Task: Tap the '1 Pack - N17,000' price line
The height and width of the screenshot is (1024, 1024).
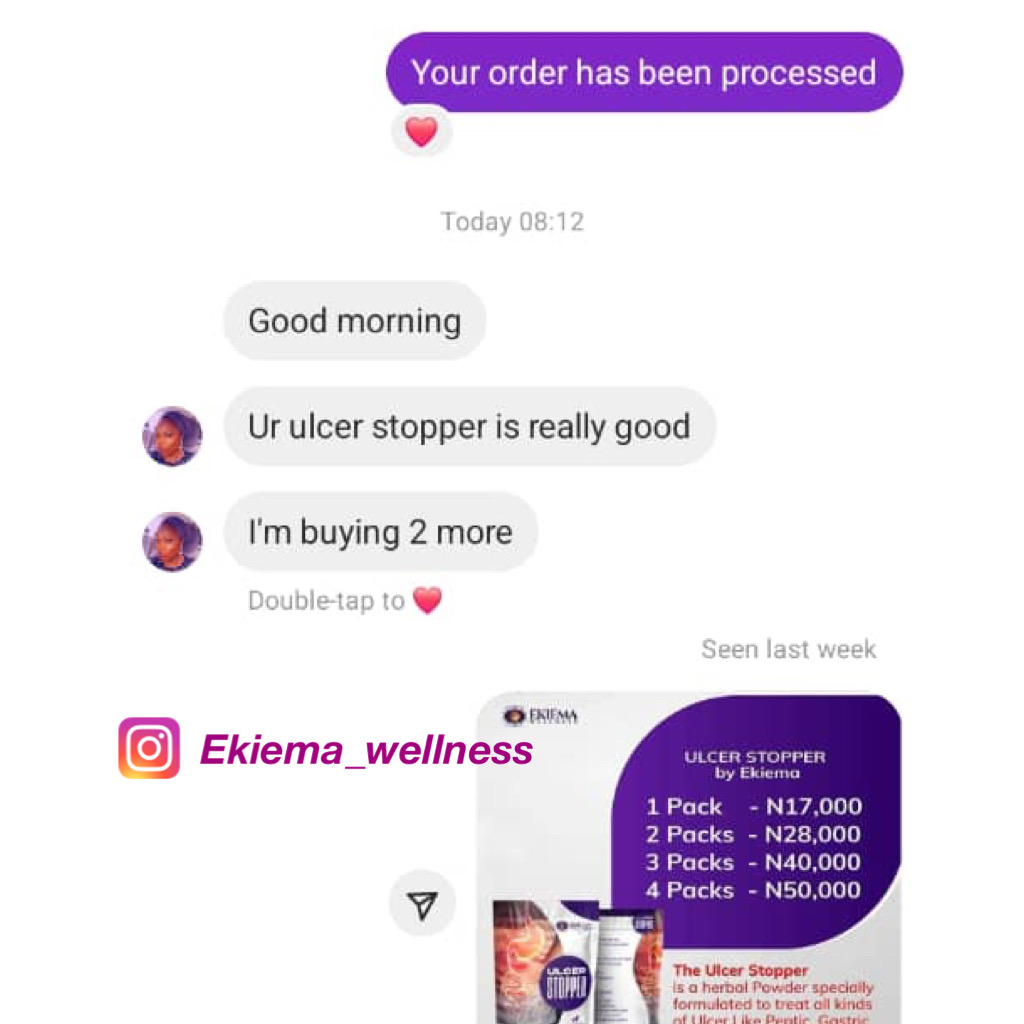Action: coord(754,807)
